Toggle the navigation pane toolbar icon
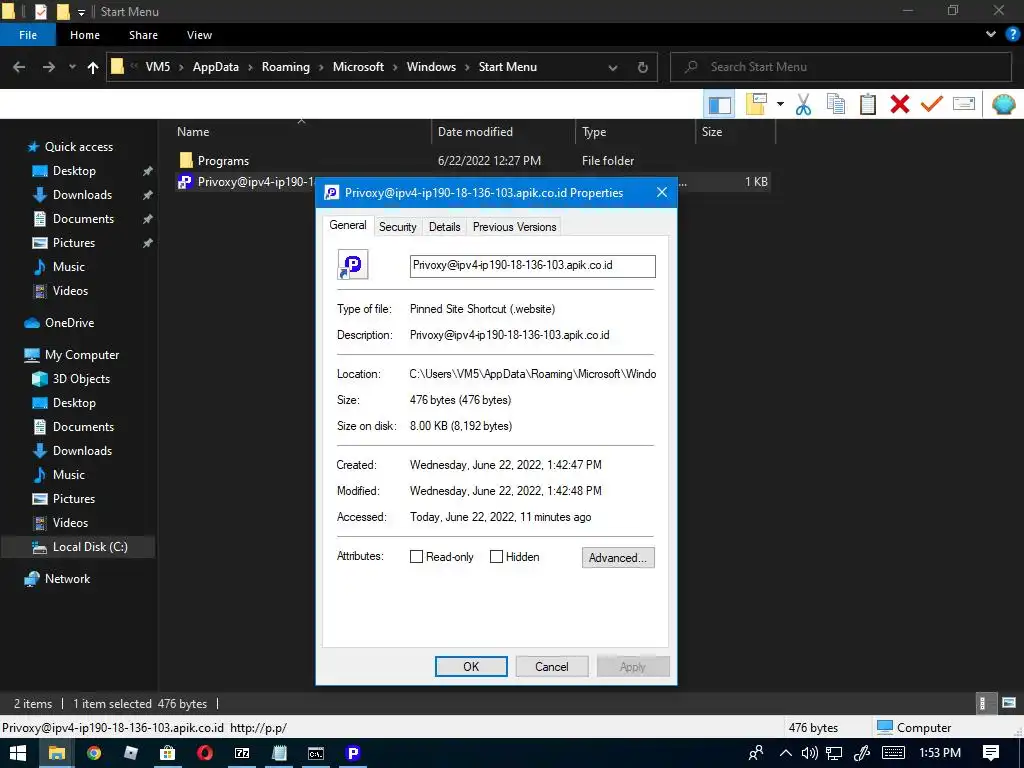The width and height of the screenshot is (1024, 768). point(719,104)
